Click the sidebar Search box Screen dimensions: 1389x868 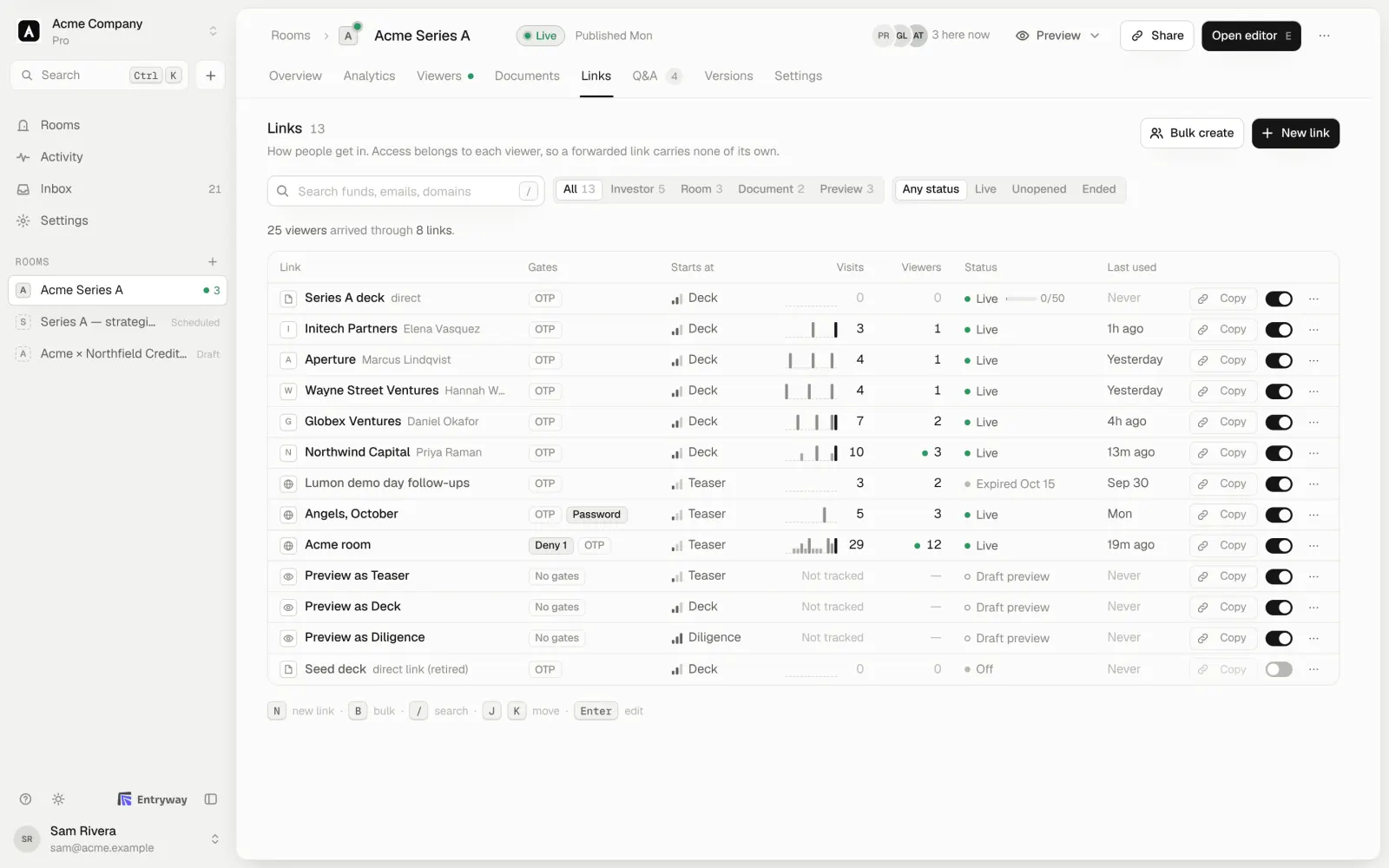click(x=99, y=76)
